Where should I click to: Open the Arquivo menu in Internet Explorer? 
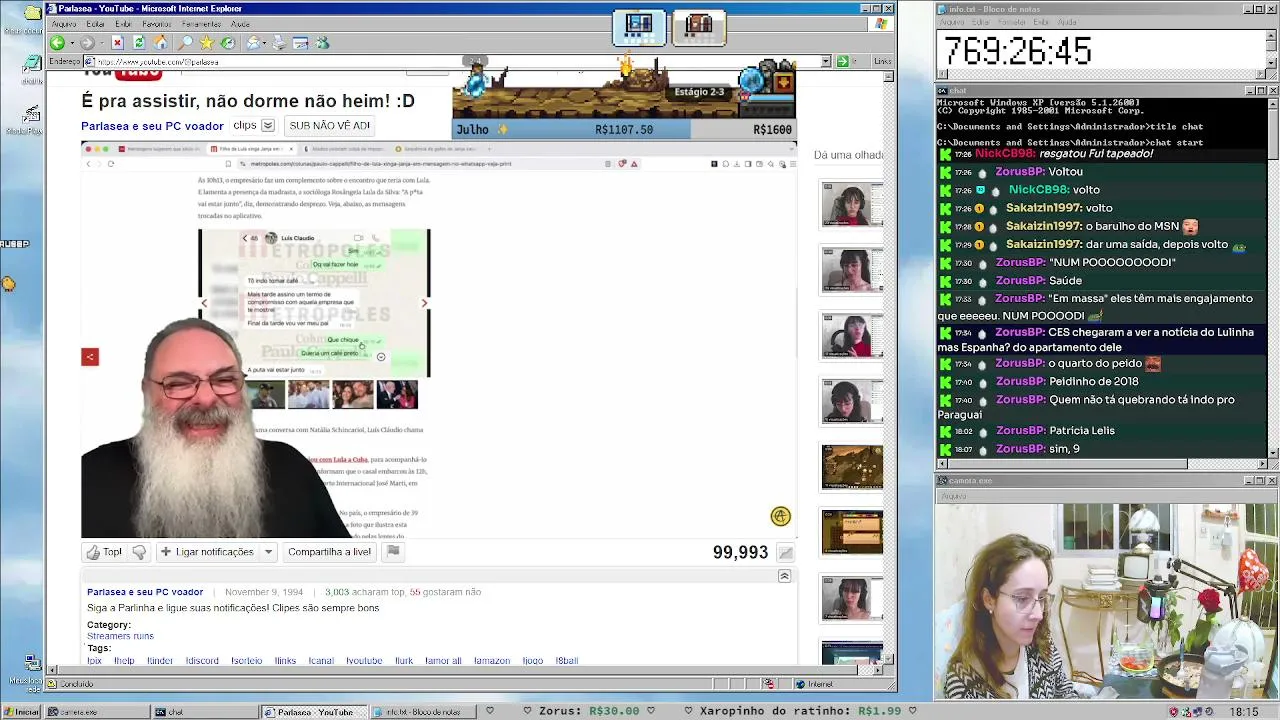[x=64, y=24]
